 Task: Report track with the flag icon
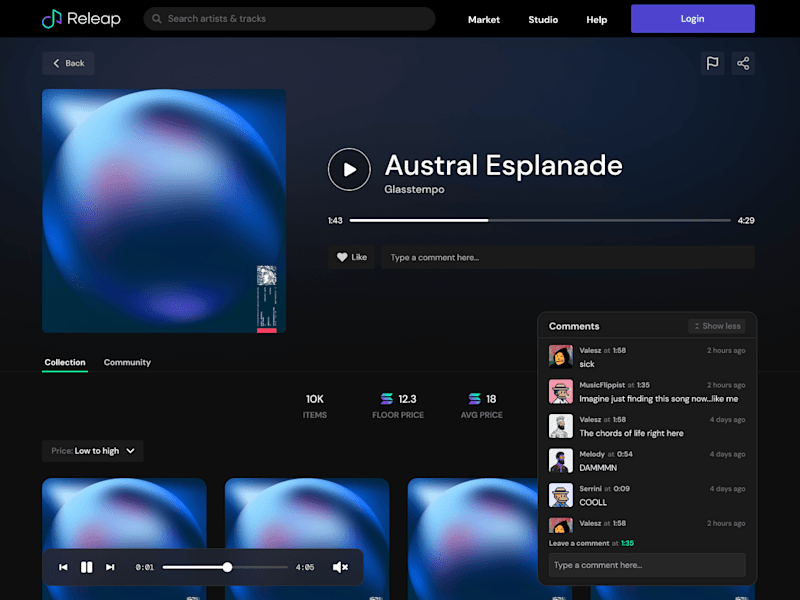click(x=712, y=63)
